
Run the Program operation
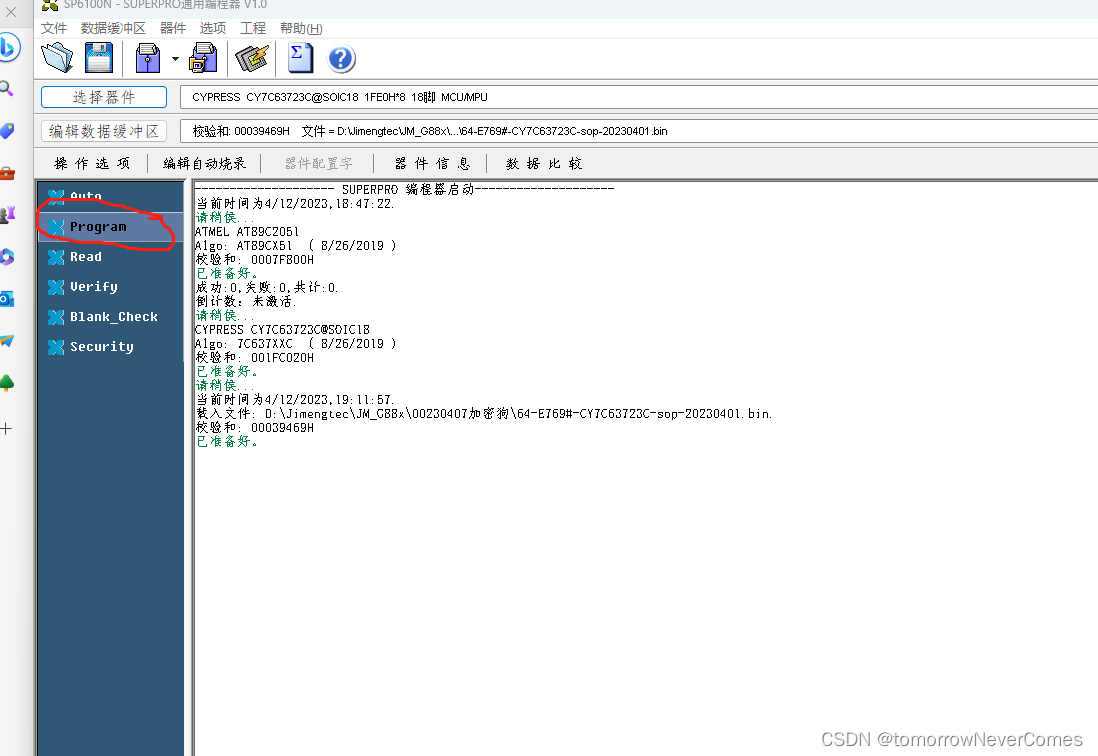point(111,227)
